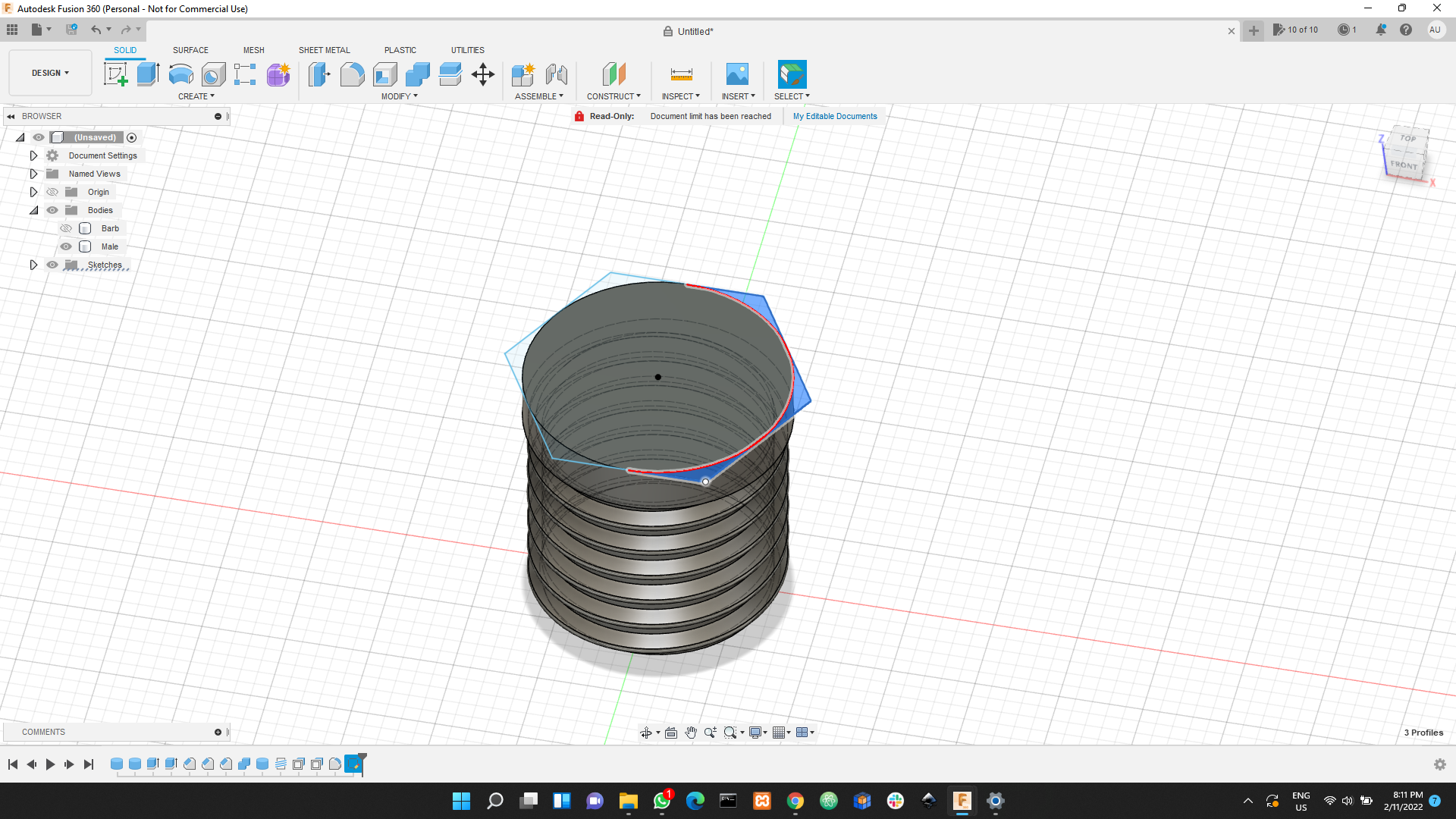Open the Insert menu
Screen dimensions: 1456x819
click(736, 96)
